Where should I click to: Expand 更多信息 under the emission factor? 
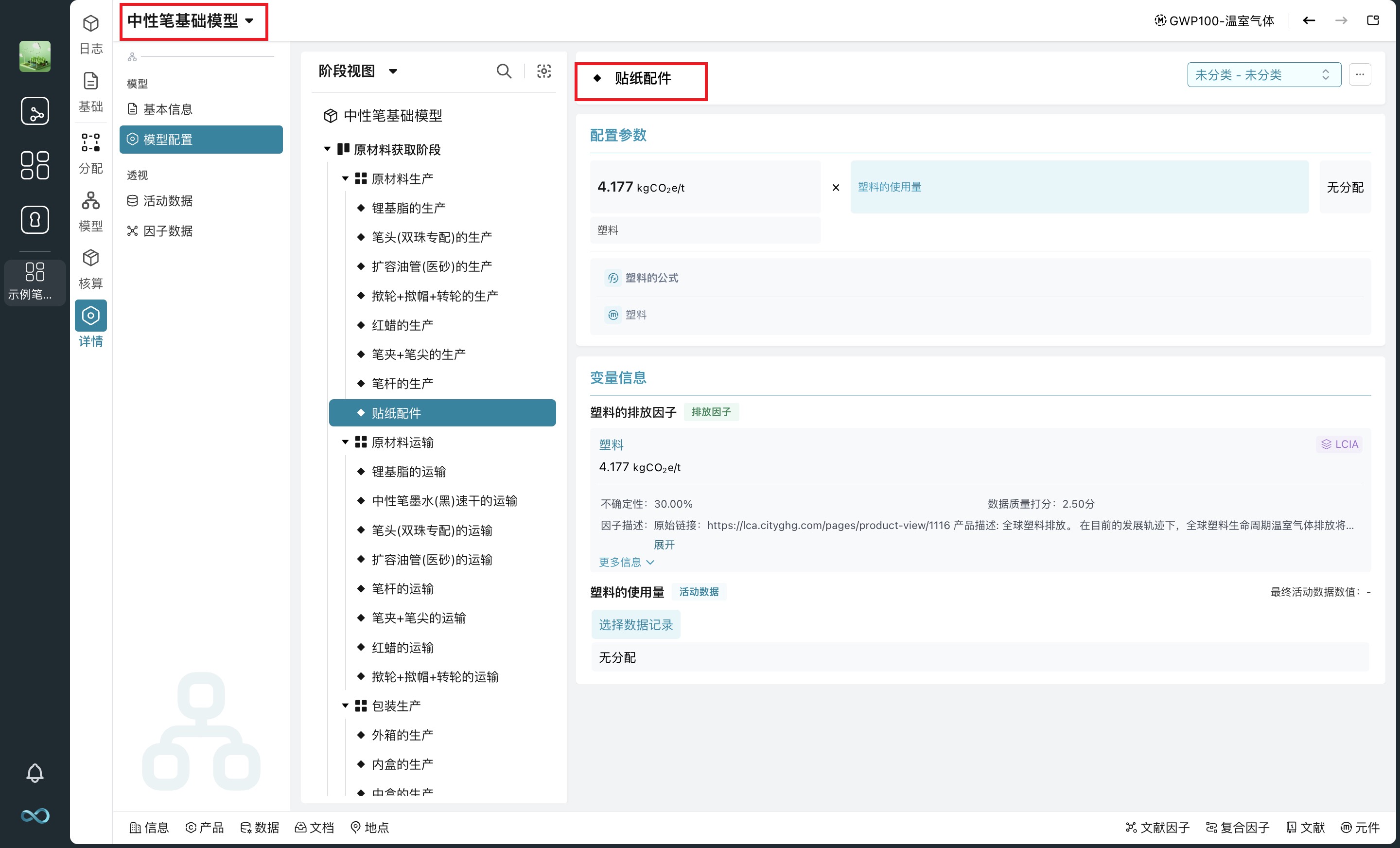tap(626, 562)
